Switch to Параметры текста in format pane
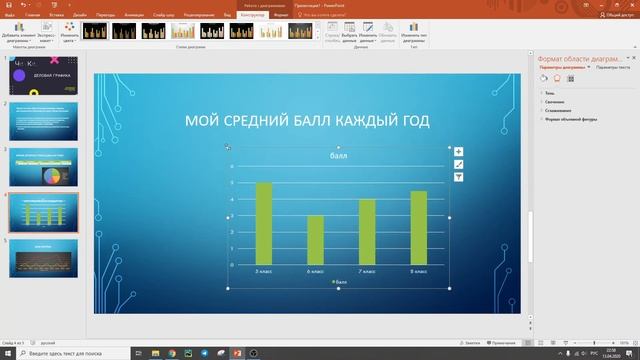The image size is (640, 360). (613, 67)
